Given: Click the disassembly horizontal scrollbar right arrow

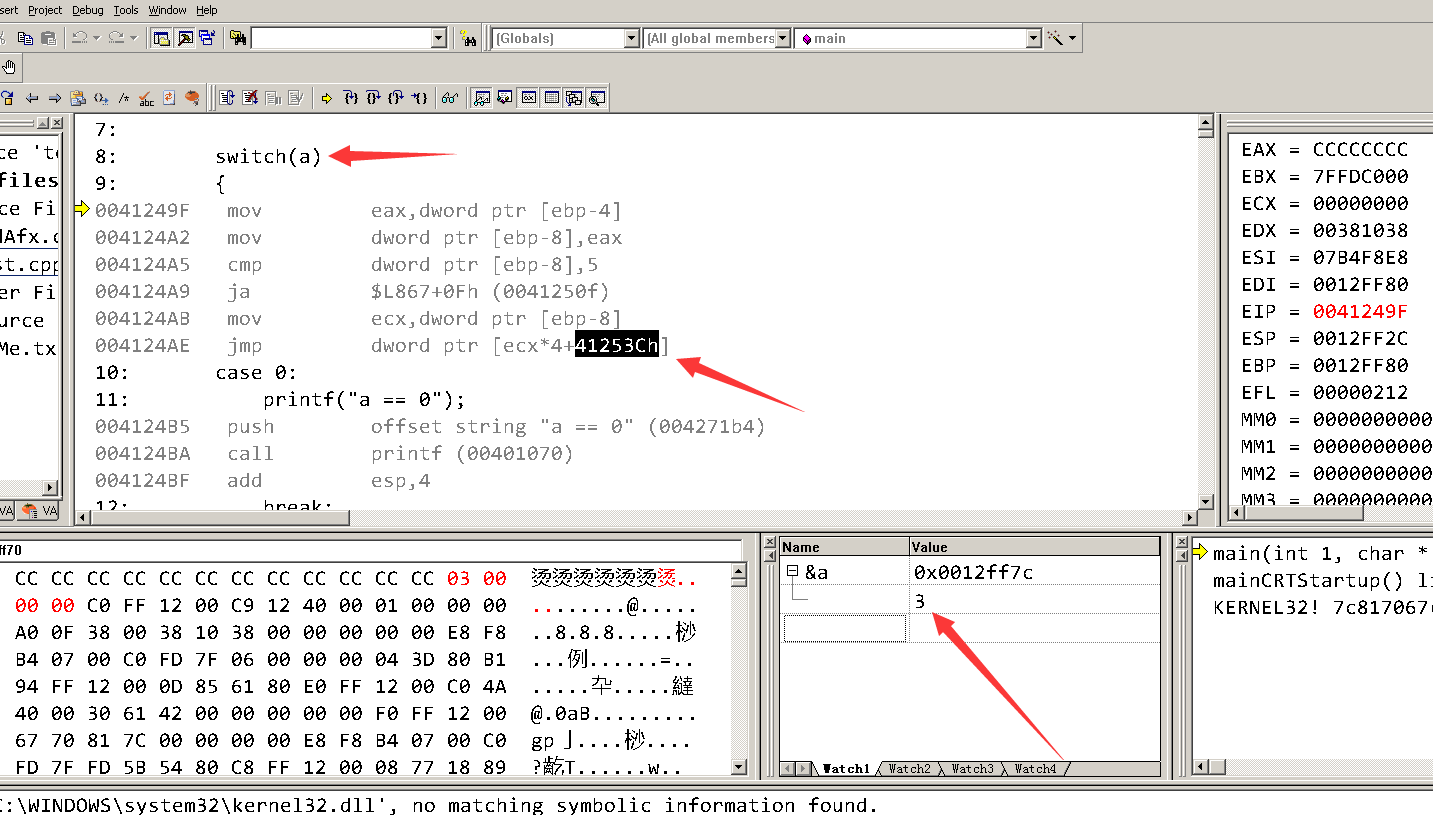Looking at the screenshot, I should 1190,518.
